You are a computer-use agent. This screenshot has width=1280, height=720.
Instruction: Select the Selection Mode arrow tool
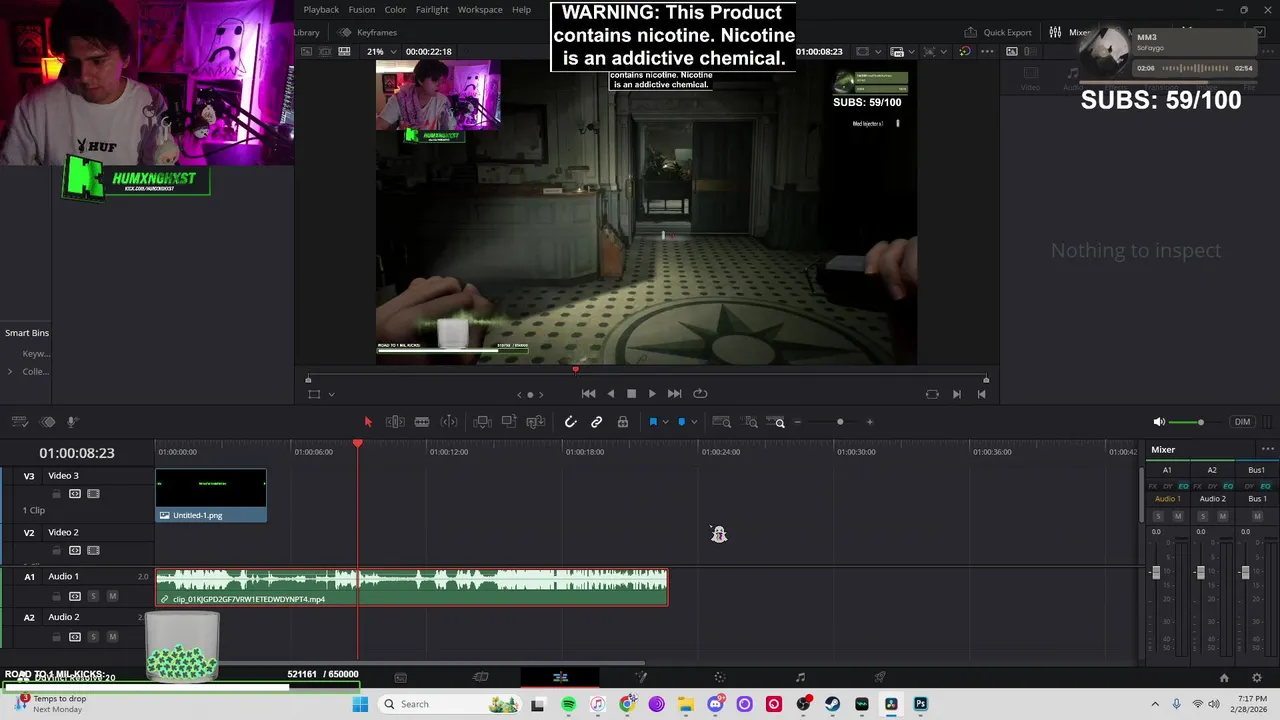368,422
